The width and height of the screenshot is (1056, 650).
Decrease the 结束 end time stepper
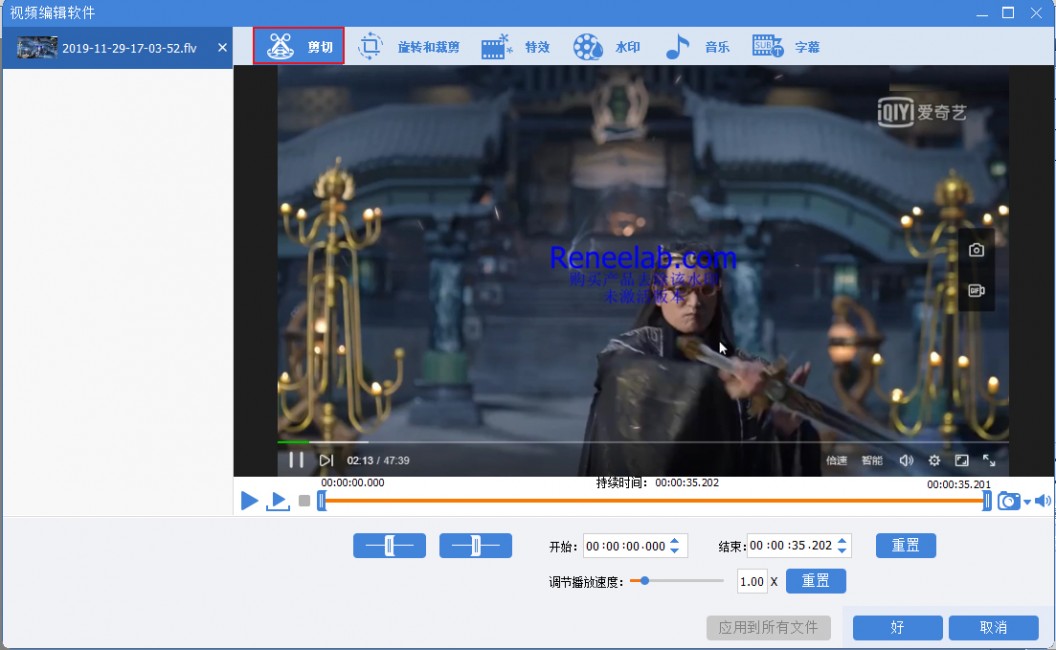point(842,551)
